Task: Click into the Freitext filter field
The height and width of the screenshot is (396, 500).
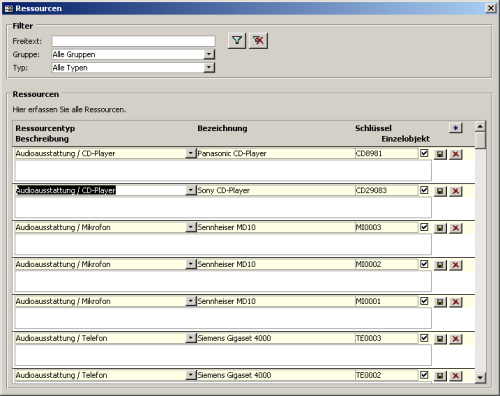Action: (x=133, y=41)
